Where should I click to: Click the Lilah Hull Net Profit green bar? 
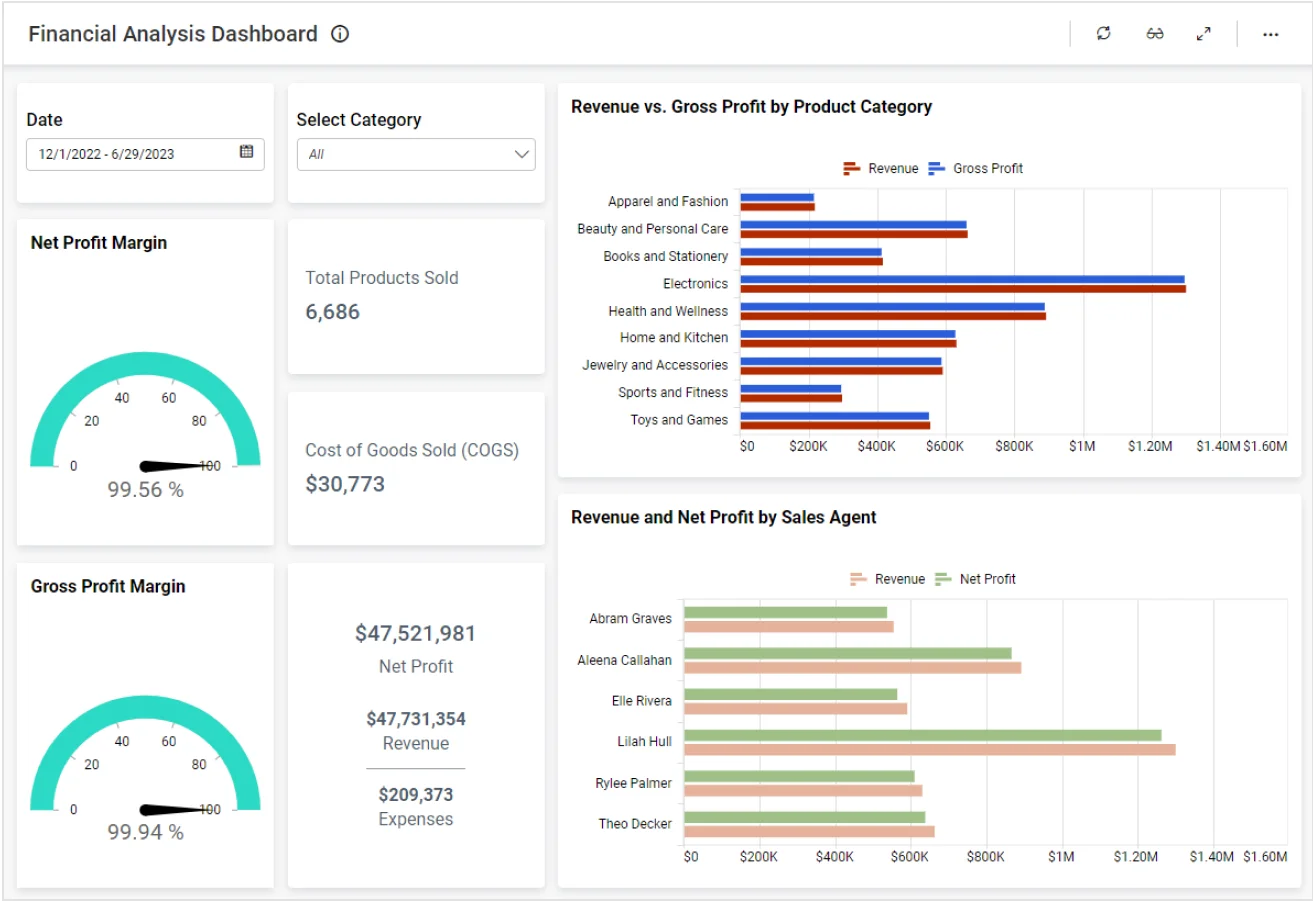click(x=923, y=735)
